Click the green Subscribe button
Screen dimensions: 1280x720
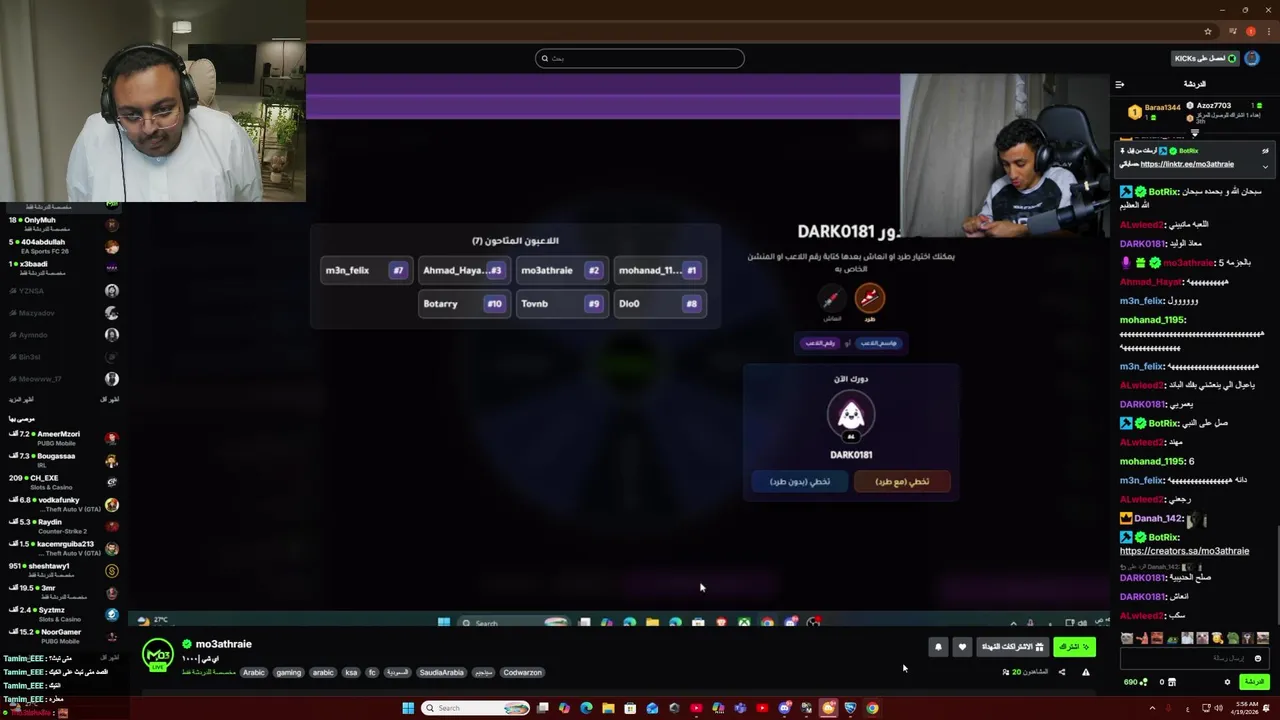tap(1075, 647)
